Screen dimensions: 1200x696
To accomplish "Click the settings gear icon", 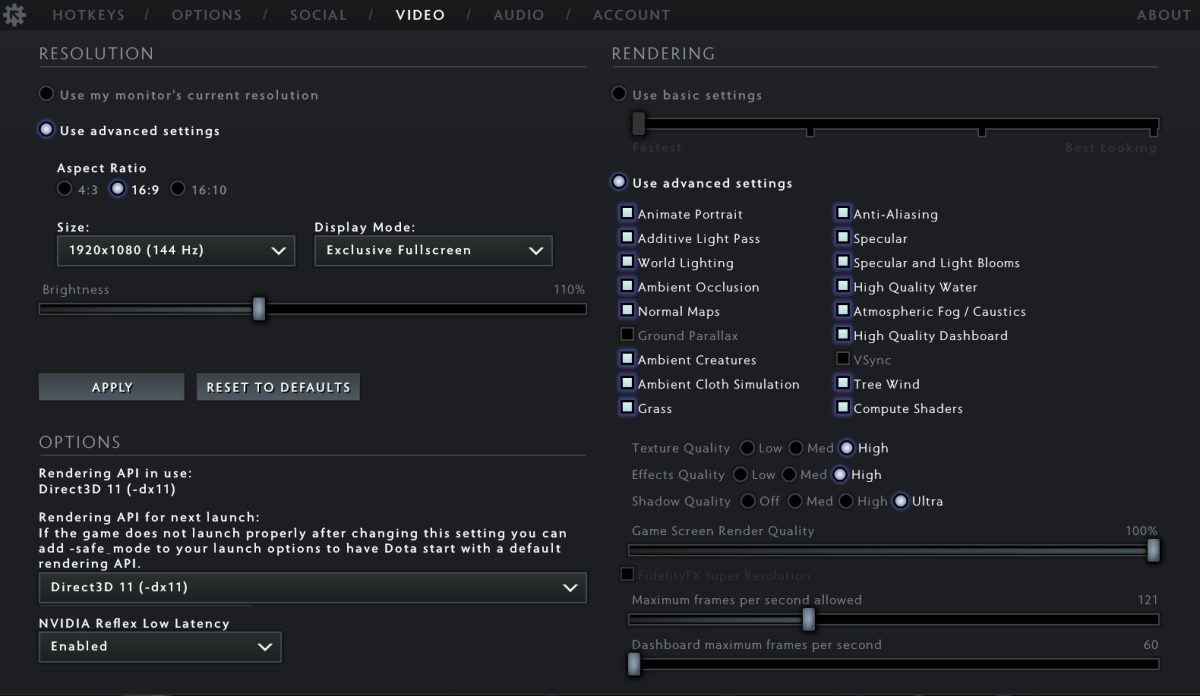I will tap(15, 14).
